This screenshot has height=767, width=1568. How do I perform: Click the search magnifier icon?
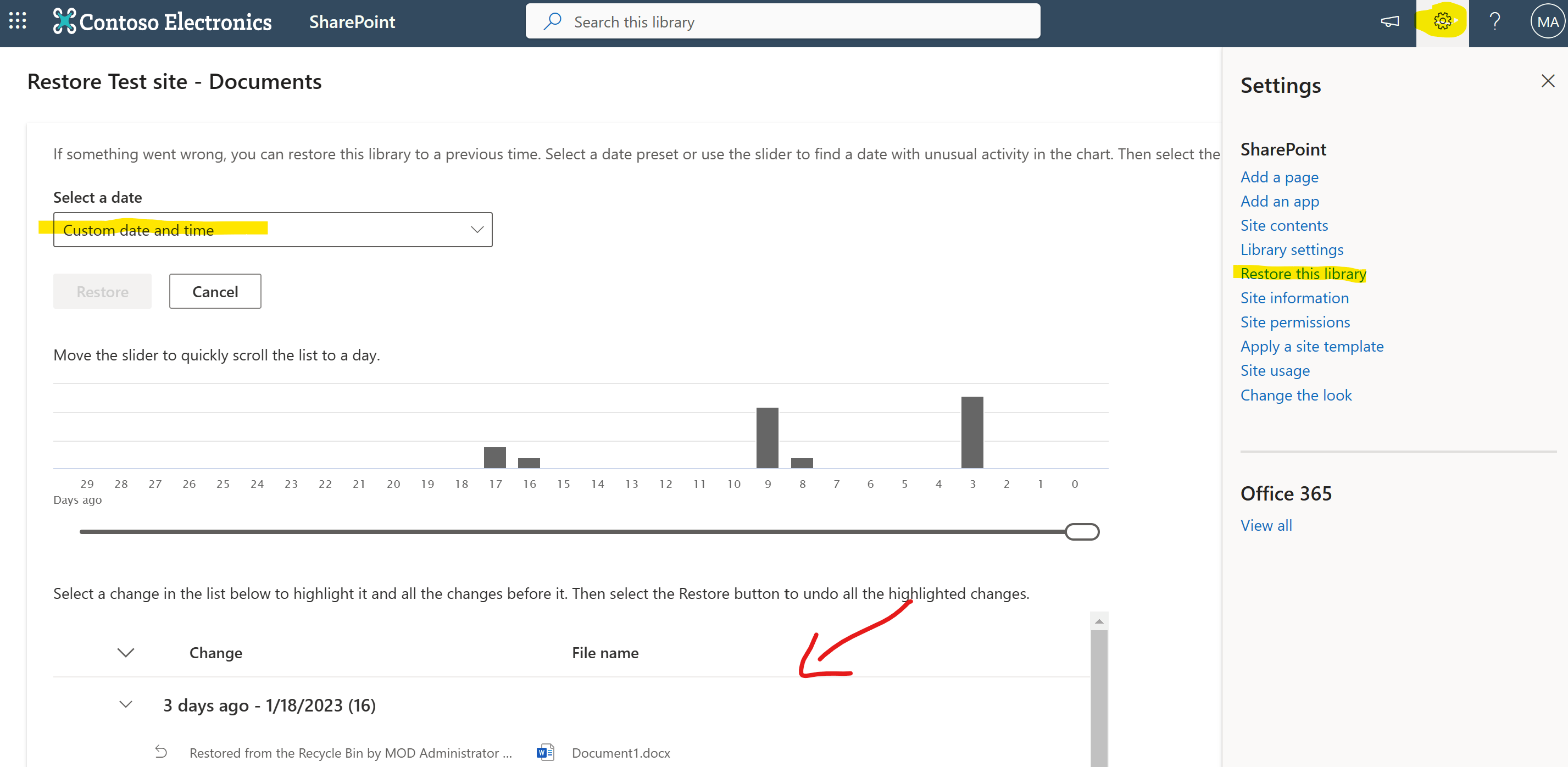[x=552, y=21]
